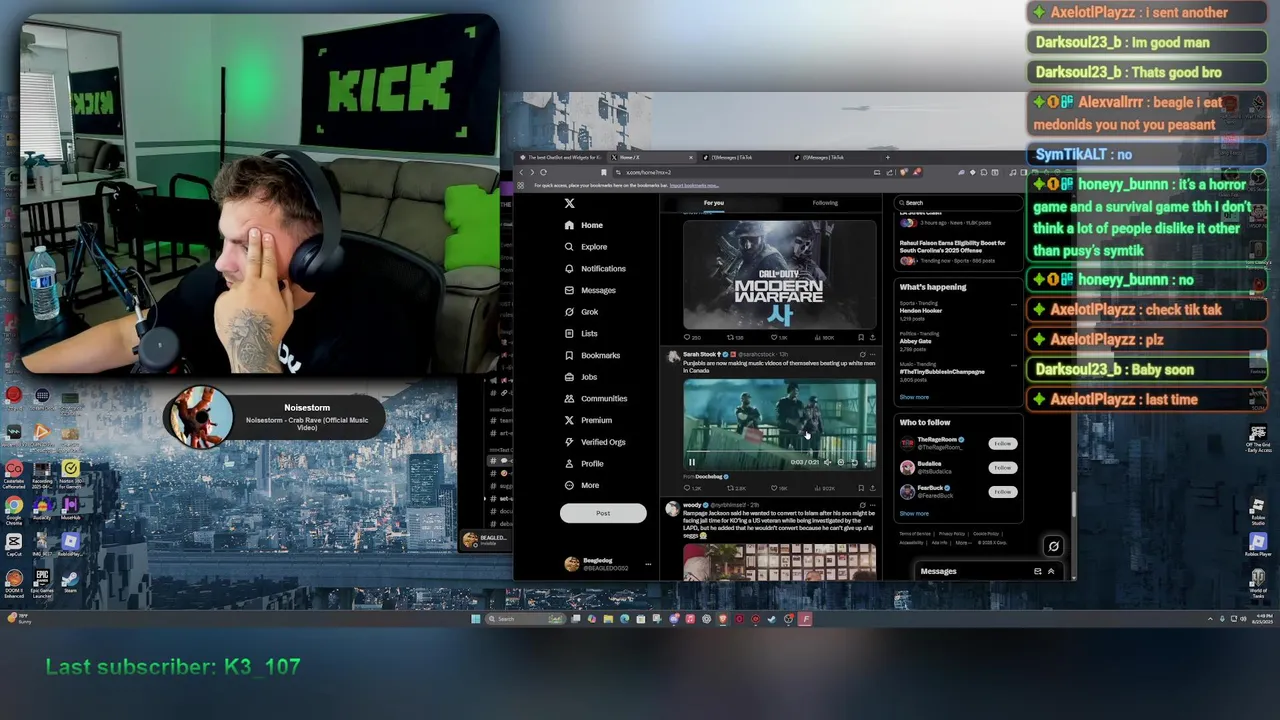Mute the playing video's sound
The width and height of the screenshot is (1280, 720).
(827, 462)
